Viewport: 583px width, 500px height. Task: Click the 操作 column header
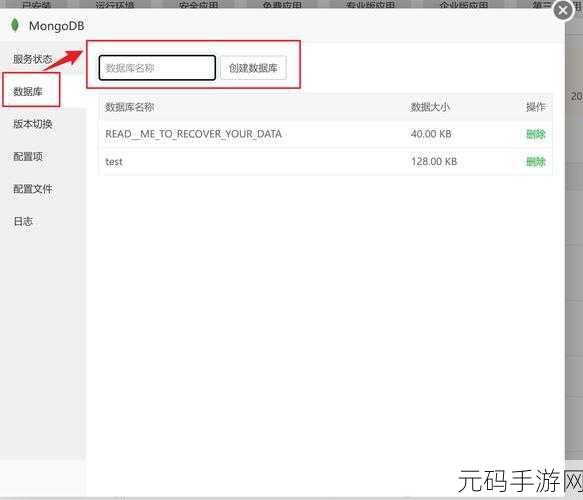pos(535,107)
